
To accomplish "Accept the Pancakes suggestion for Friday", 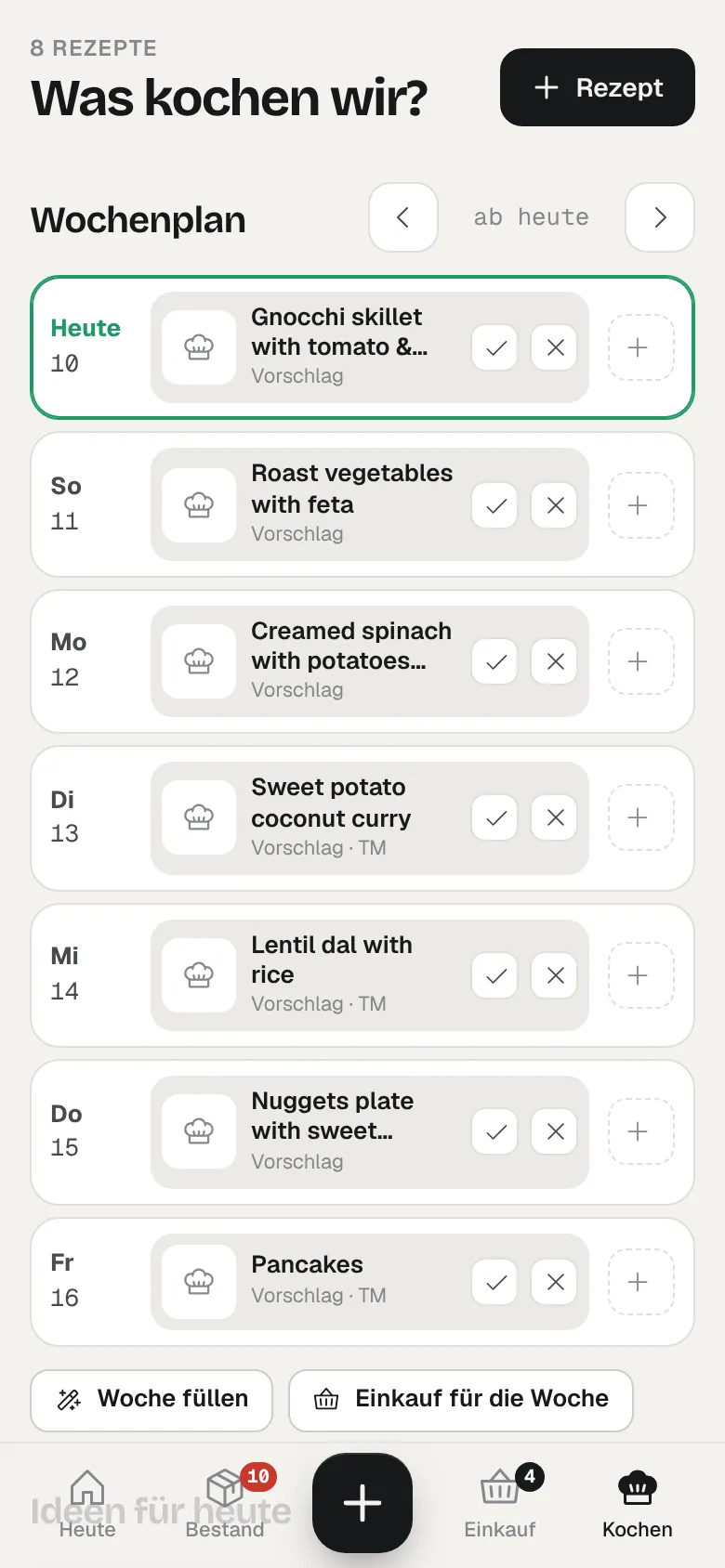I will click(x=495, y=1282).
